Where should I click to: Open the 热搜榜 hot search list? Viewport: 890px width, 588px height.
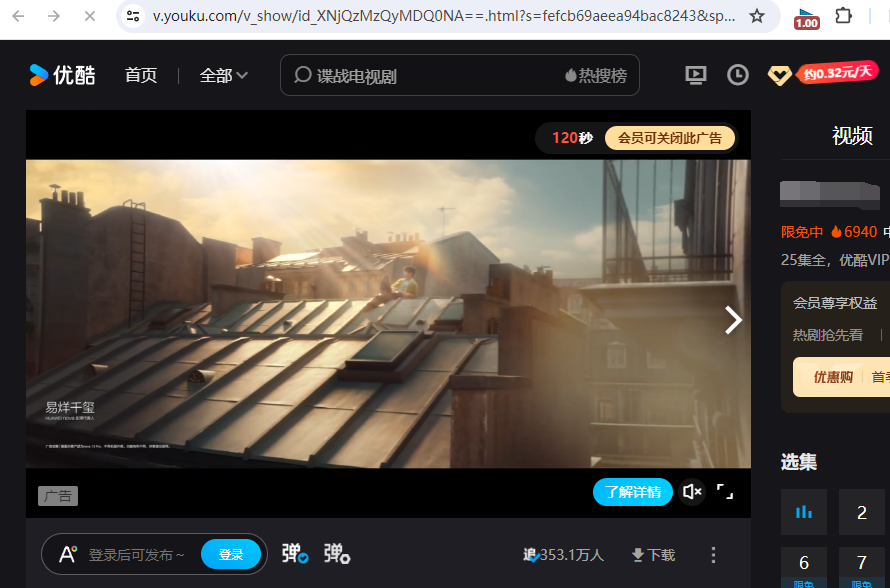coord(597,75)
